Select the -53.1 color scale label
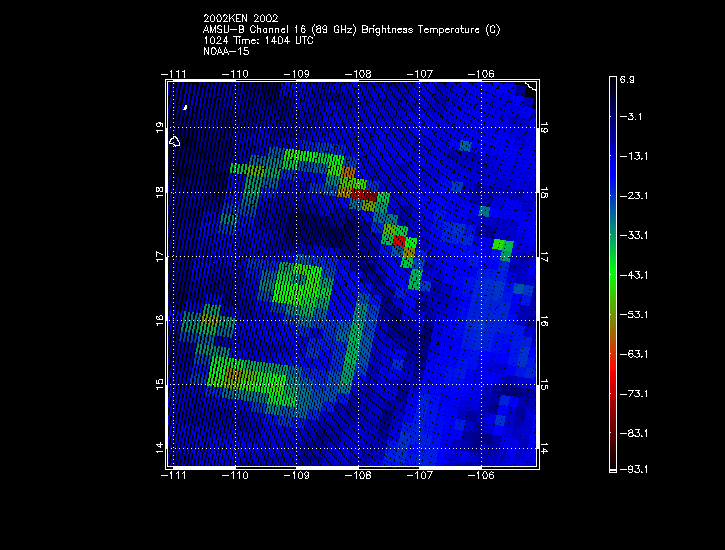Viewport: 725px width, 550px height. (633, 314)
